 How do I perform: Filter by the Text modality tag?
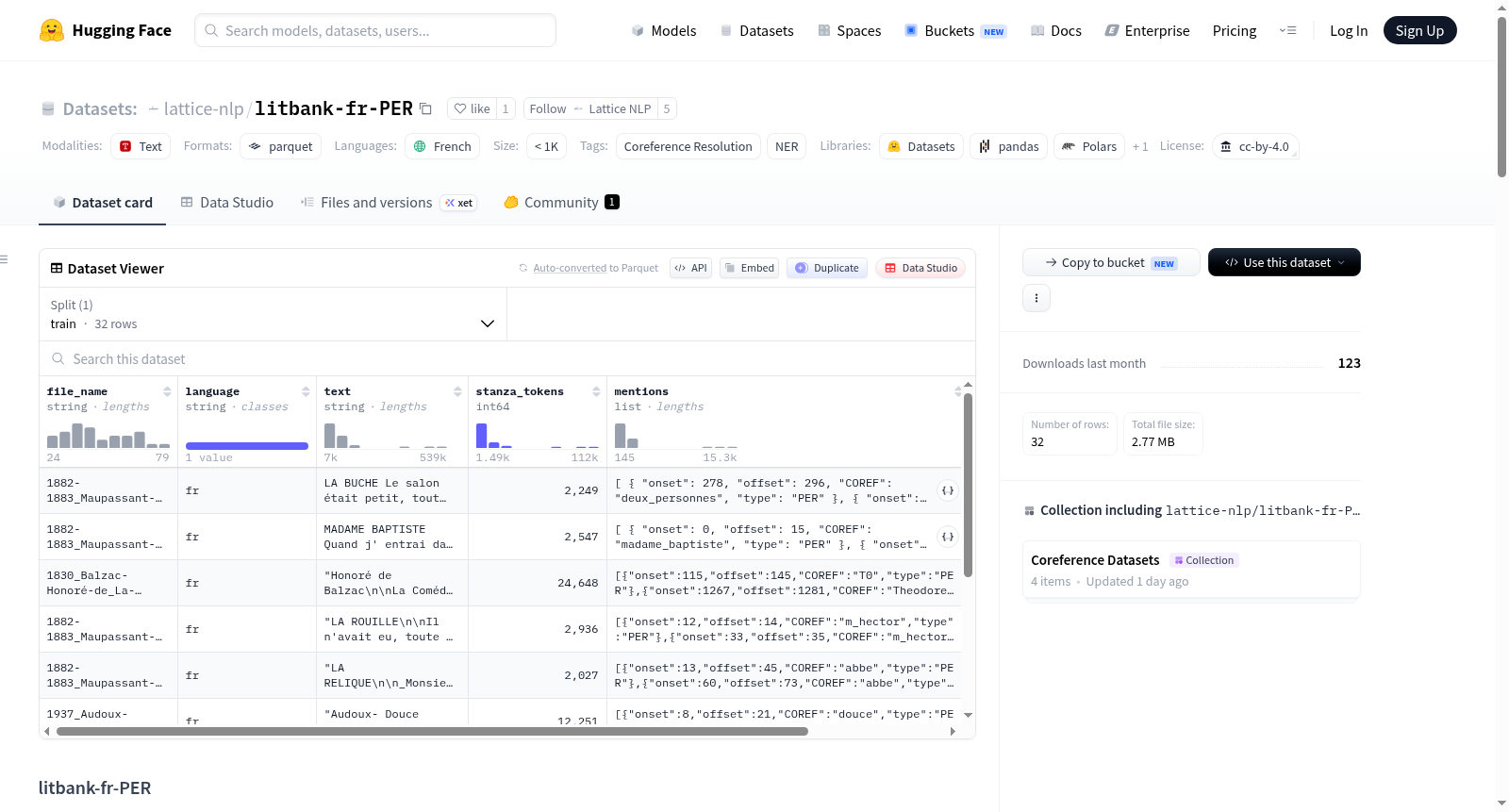coord(141,146)
